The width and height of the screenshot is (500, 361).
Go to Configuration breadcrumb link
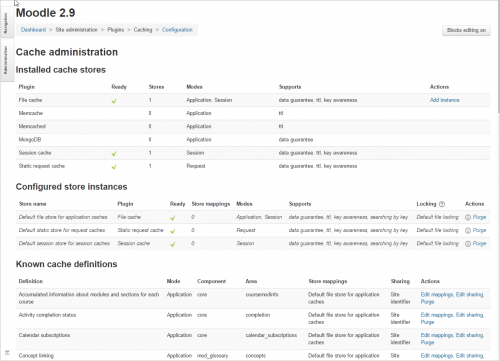177,30
